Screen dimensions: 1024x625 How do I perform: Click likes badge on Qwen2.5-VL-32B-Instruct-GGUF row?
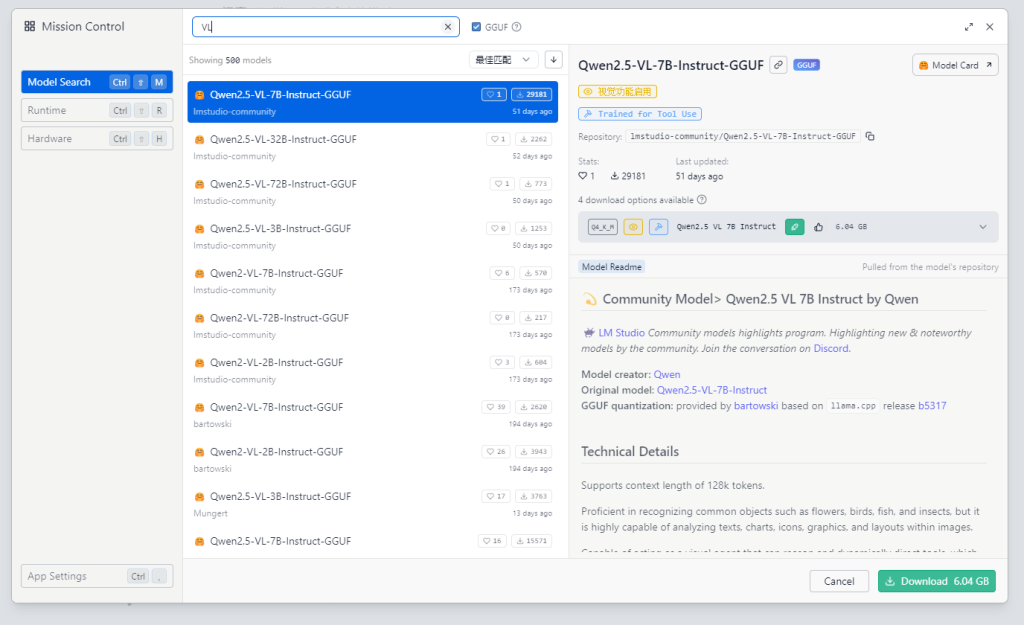tap(498, 139)
